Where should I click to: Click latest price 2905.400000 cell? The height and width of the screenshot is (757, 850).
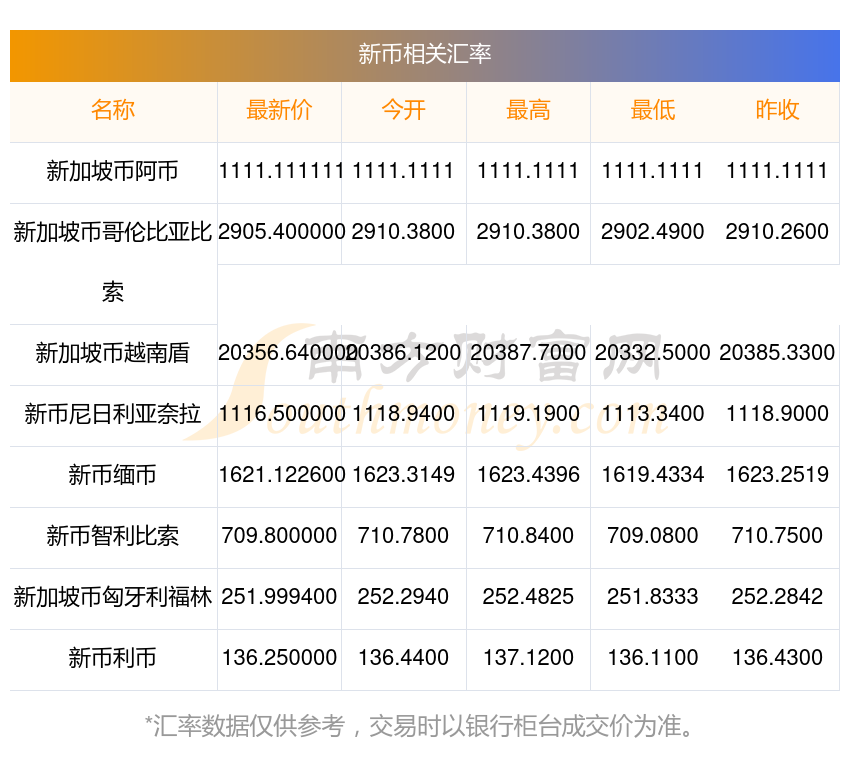point(279,232)
